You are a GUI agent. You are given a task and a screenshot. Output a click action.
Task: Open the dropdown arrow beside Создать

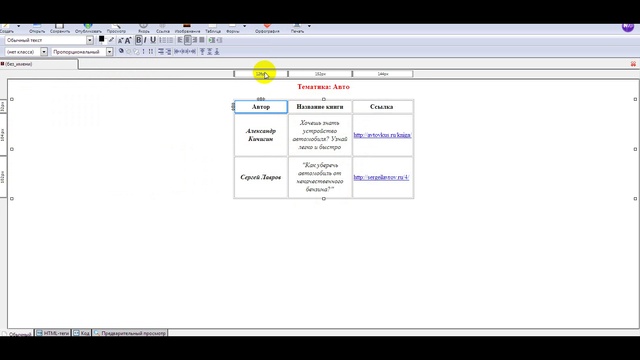[x=18, y=26]
